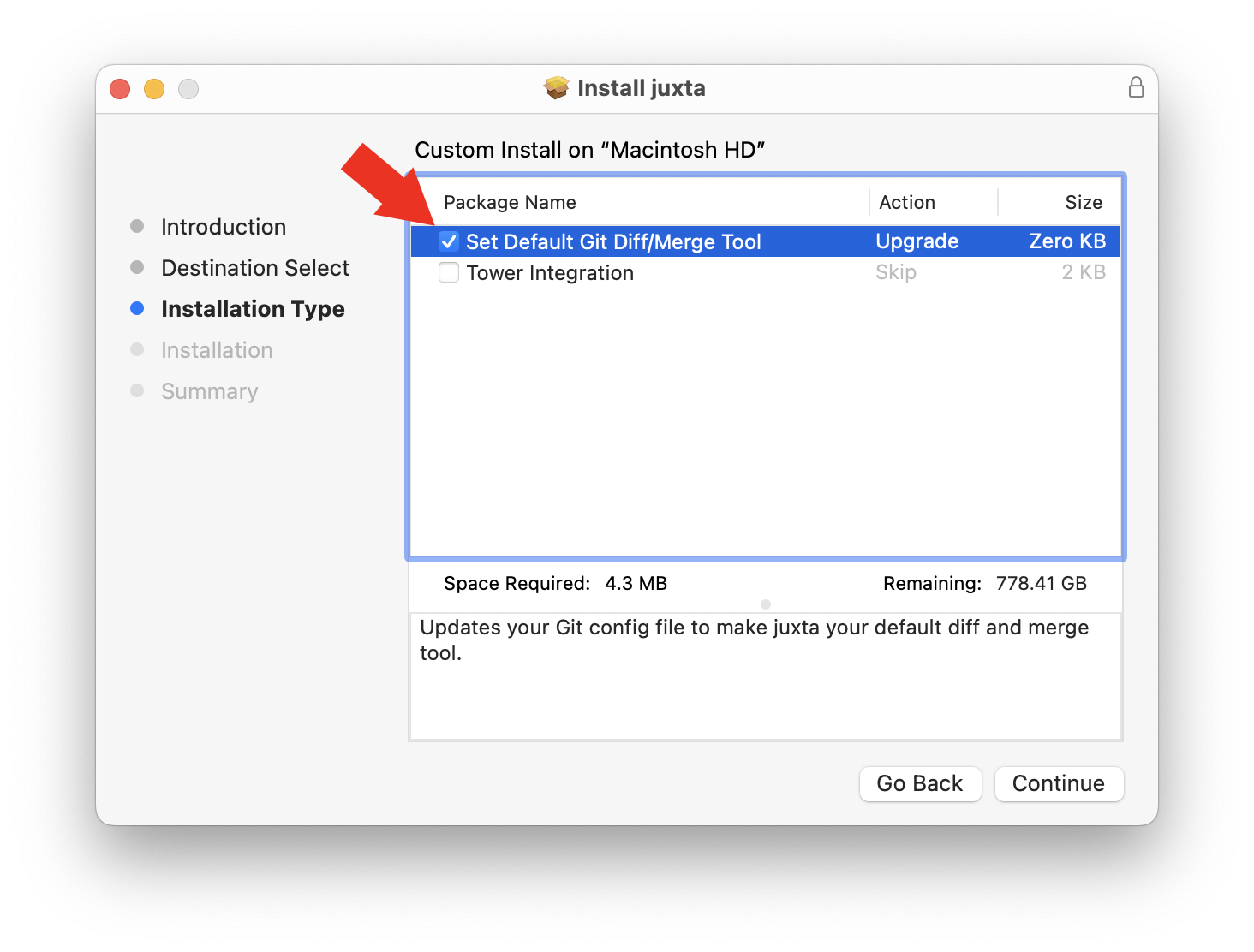Click the package description text box

766,676
